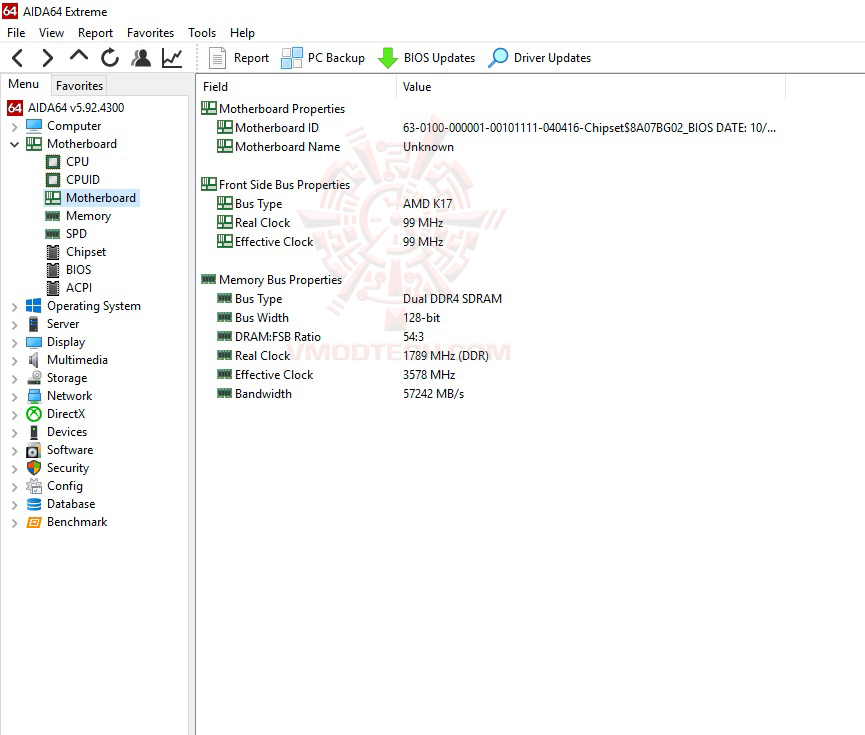The width and height of the screenshot is (865, 735).
Task: Select the CPU chip icon item
Action: coord(53,162)
